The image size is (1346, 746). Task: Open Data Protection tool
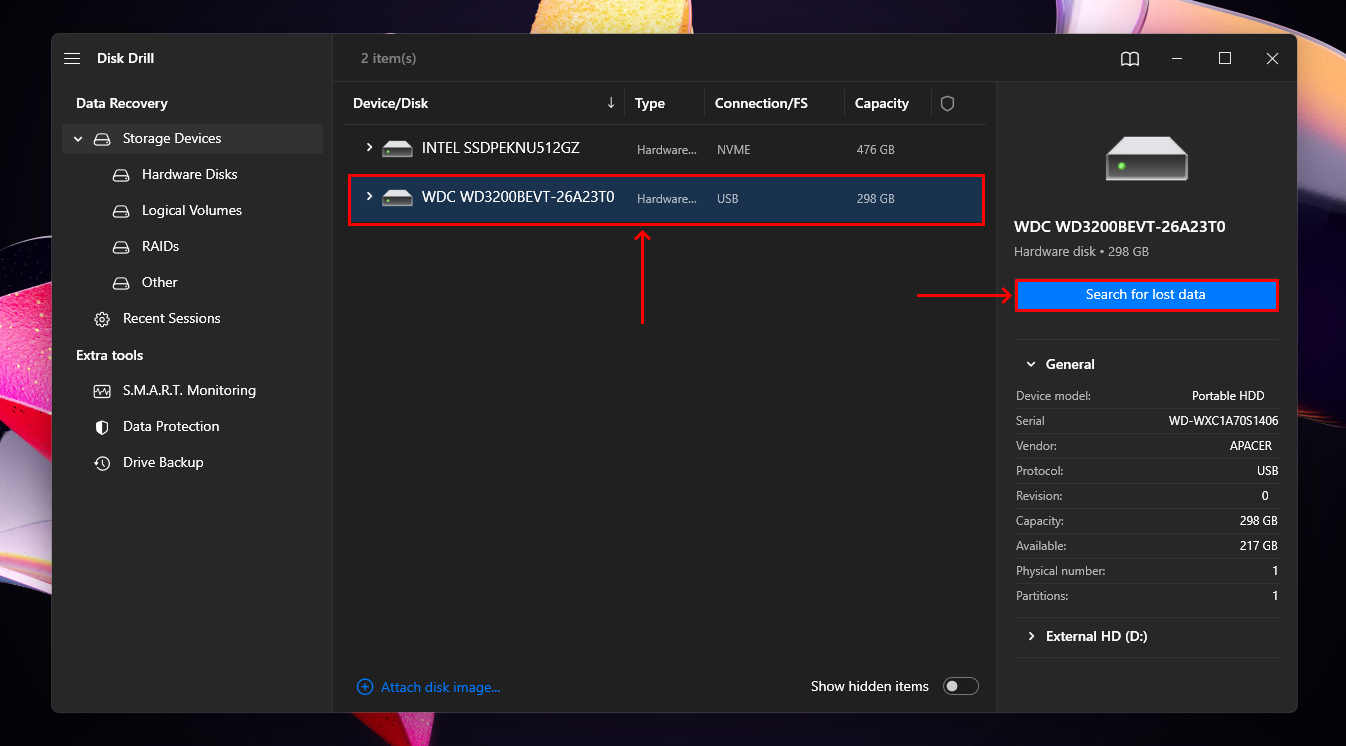tap(171, 426)
